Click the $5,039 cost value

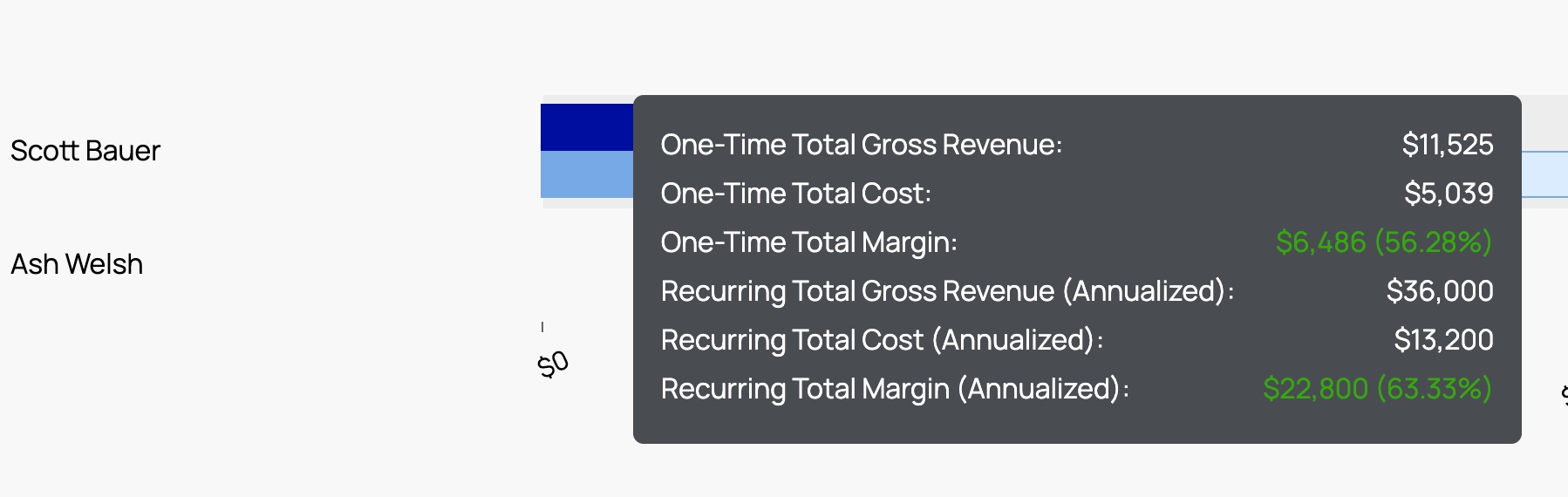click(1448, 194)
